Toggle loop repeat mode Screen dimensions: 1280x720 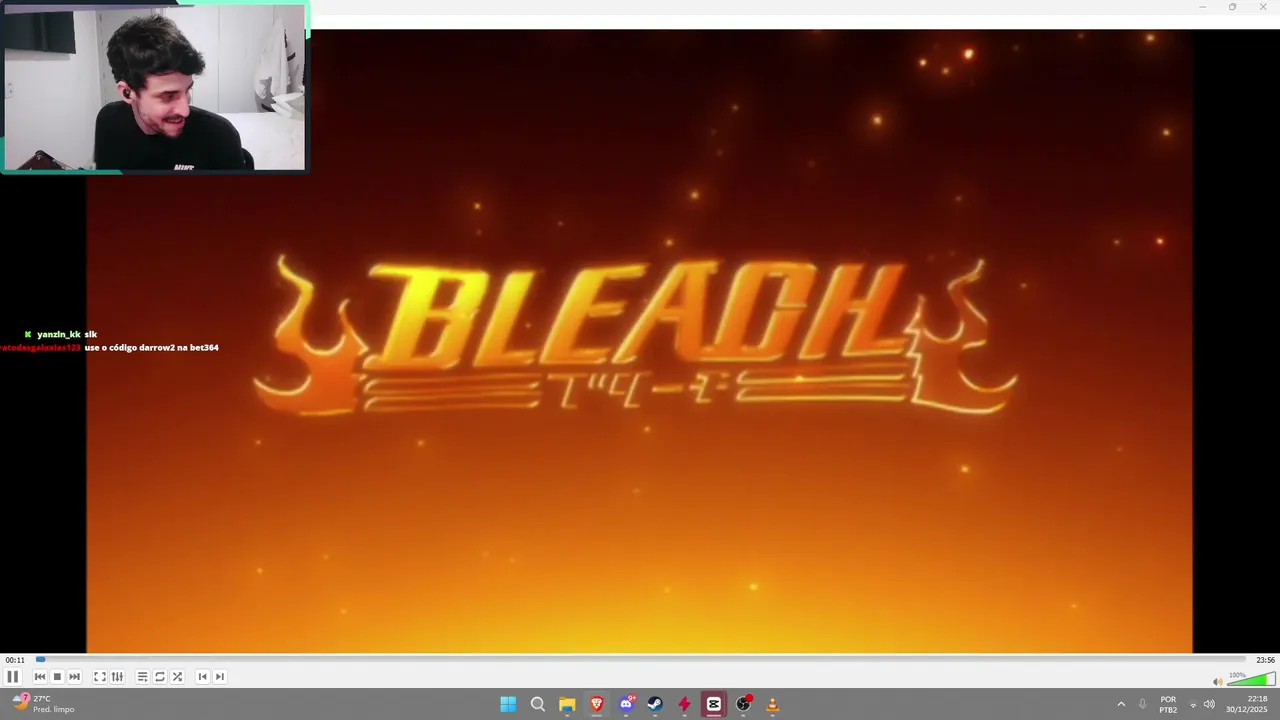pyautogui.click(x=160, y=677)
